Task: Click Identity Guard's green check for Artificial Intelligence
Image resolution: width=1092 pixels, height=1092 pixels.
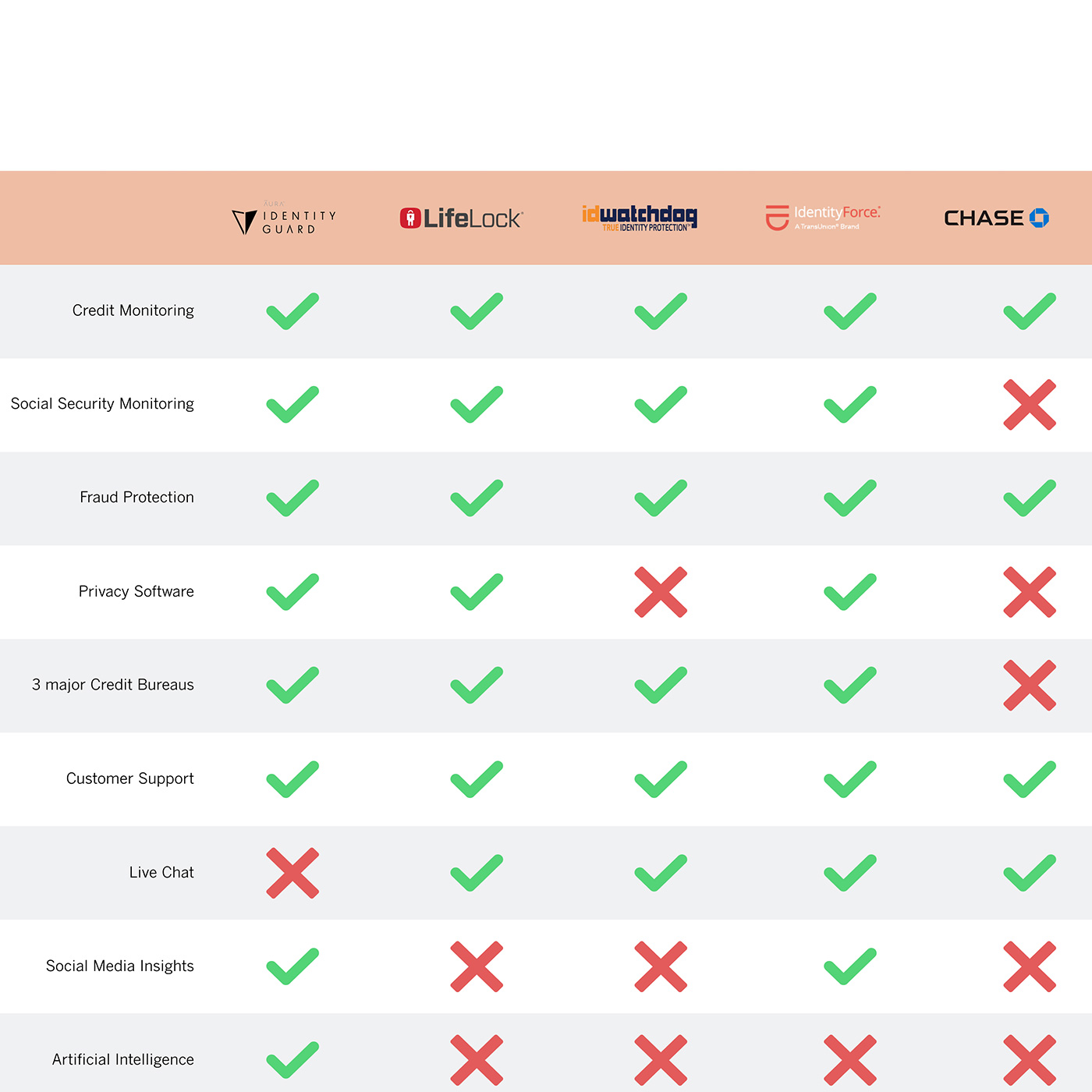Action: coord(292,1060)
